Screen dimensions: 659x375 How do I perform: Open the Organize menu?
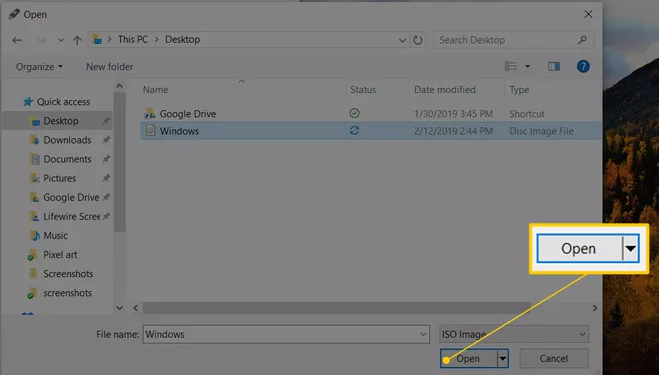39,67
